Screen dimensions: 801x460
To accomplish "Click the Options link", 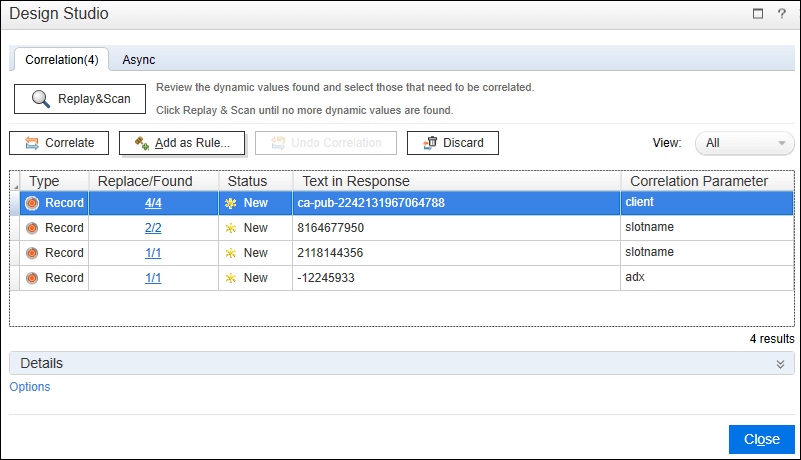I will [30, 387].
